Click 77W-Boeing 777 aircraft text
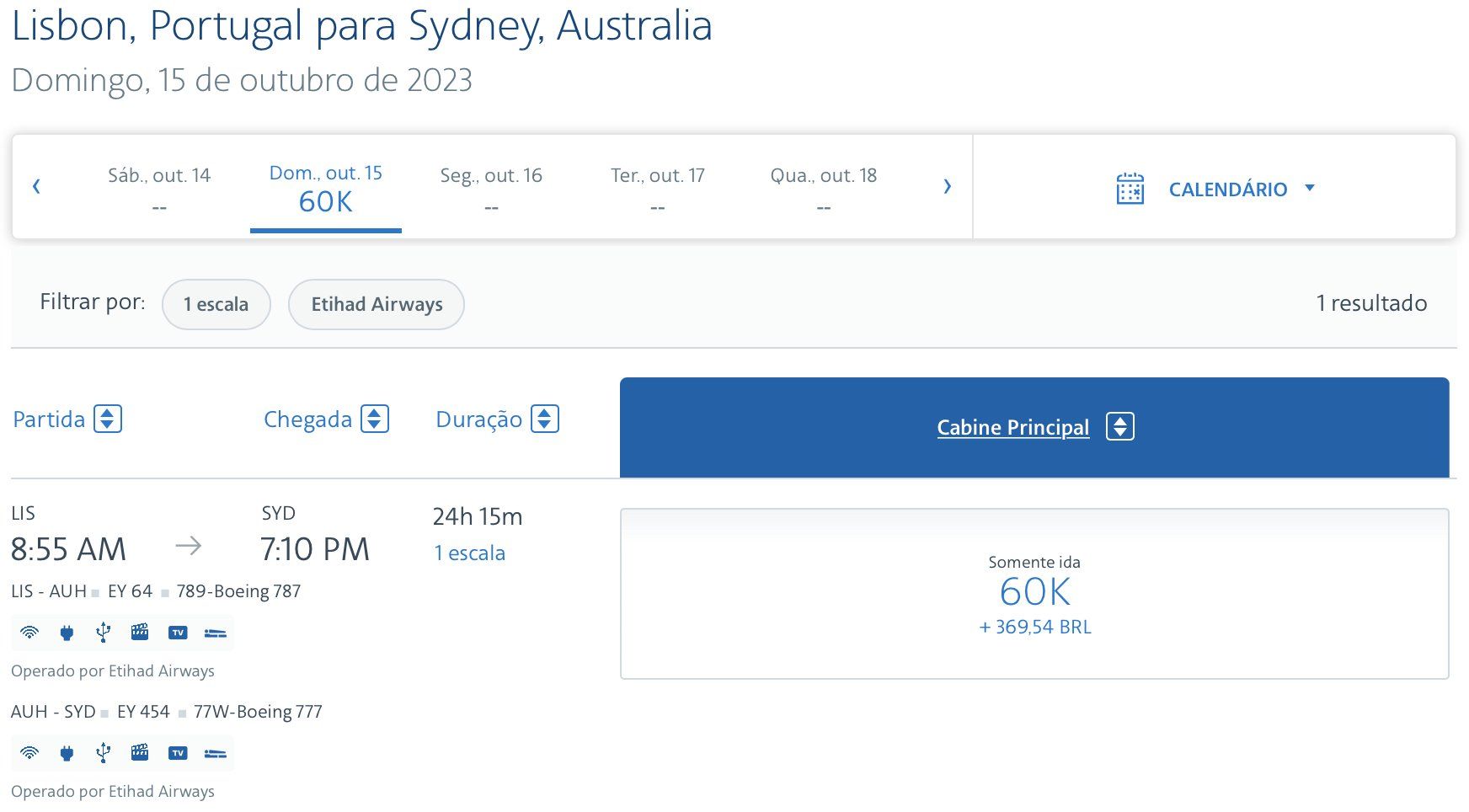Screen dimensions: 1469x812 pos(258,712)
